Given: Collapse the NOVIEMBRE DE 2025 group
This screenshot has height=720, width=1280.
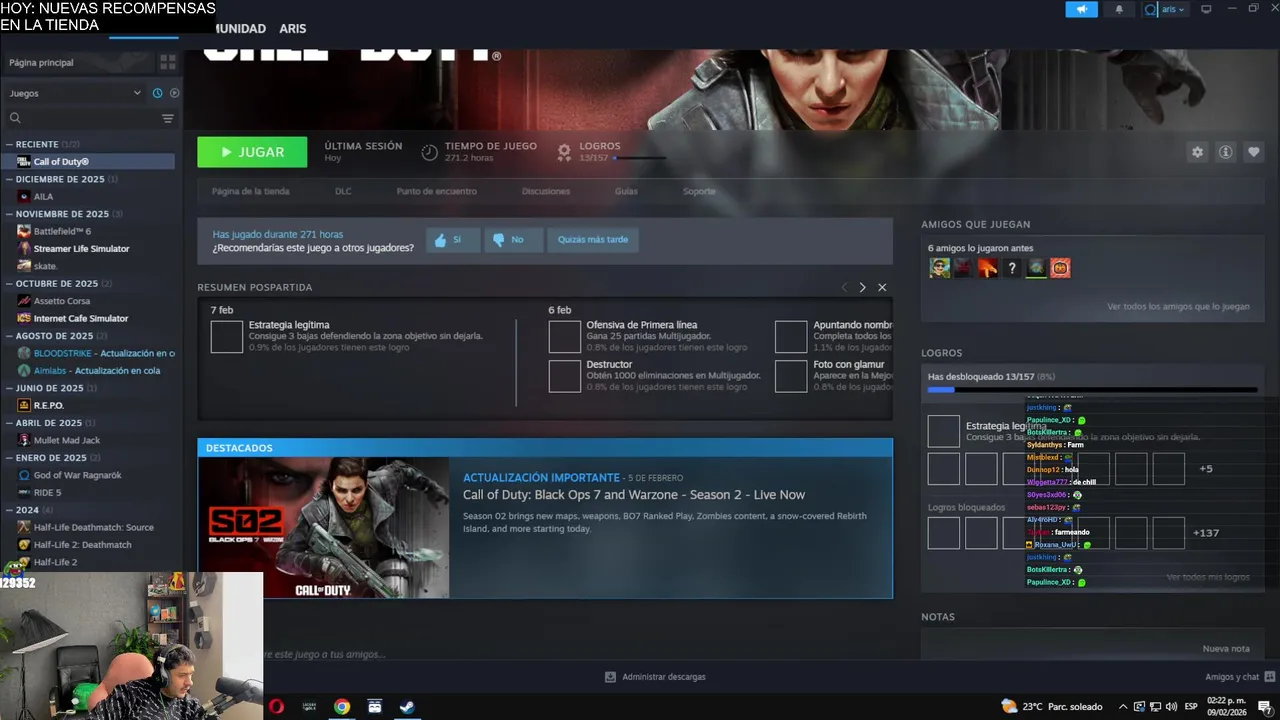Looking at the screenshot, I should point(9,214).
